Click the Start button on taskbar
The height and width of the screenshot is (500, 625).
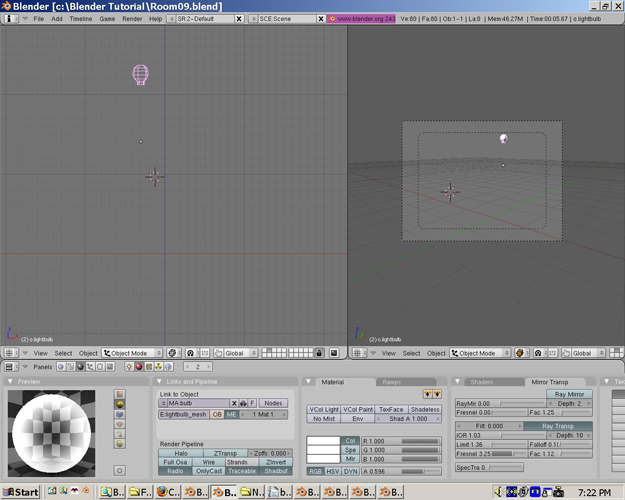coord(20,492)
